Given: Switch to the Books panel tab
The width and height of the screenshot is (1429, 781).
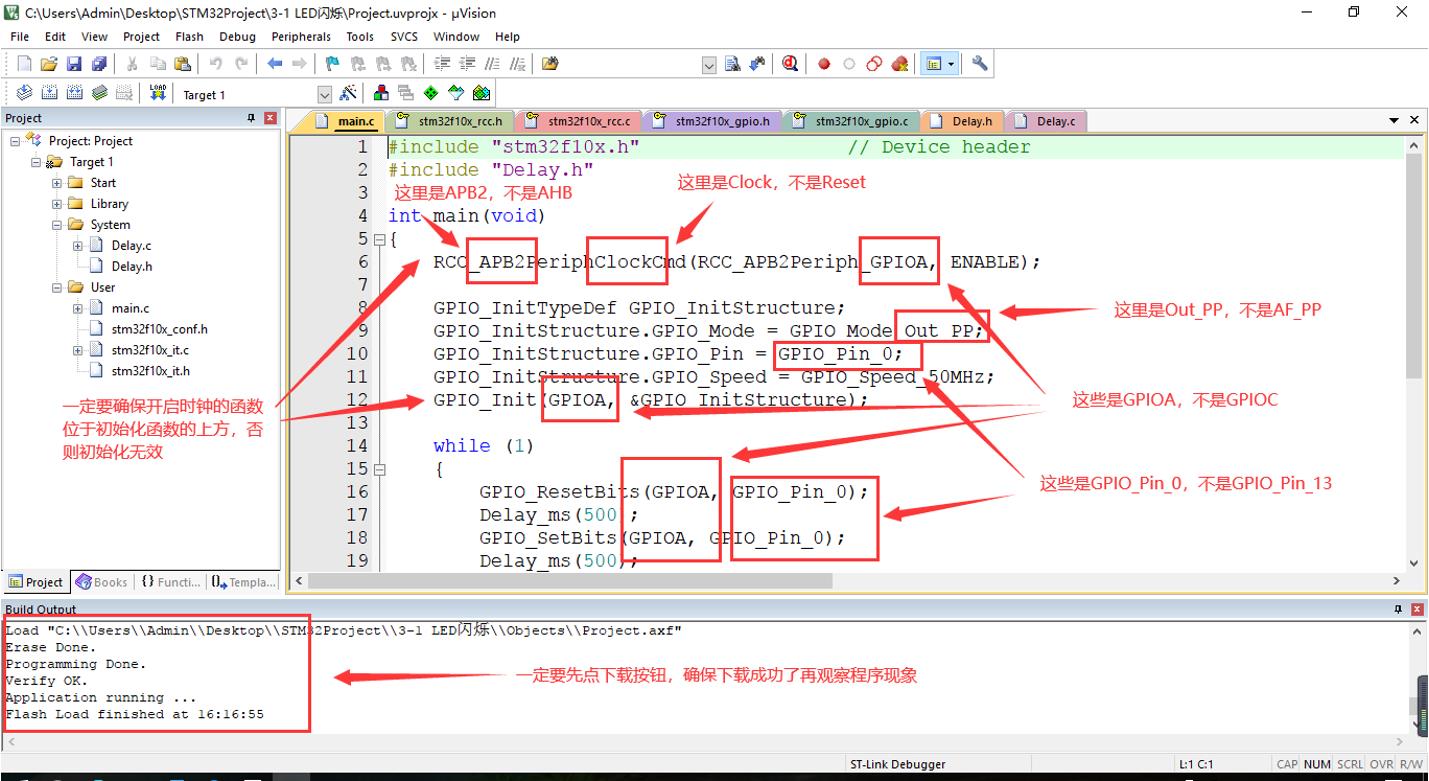Looking at the screenshot, I should (x=102, y=582).
